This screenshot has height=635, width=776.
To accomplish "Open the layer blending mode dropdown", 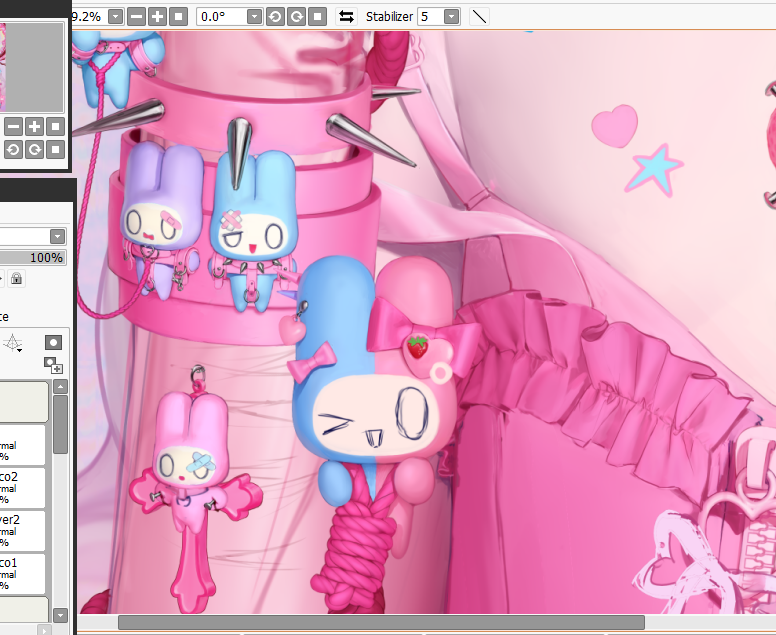I will coord(57,236).
